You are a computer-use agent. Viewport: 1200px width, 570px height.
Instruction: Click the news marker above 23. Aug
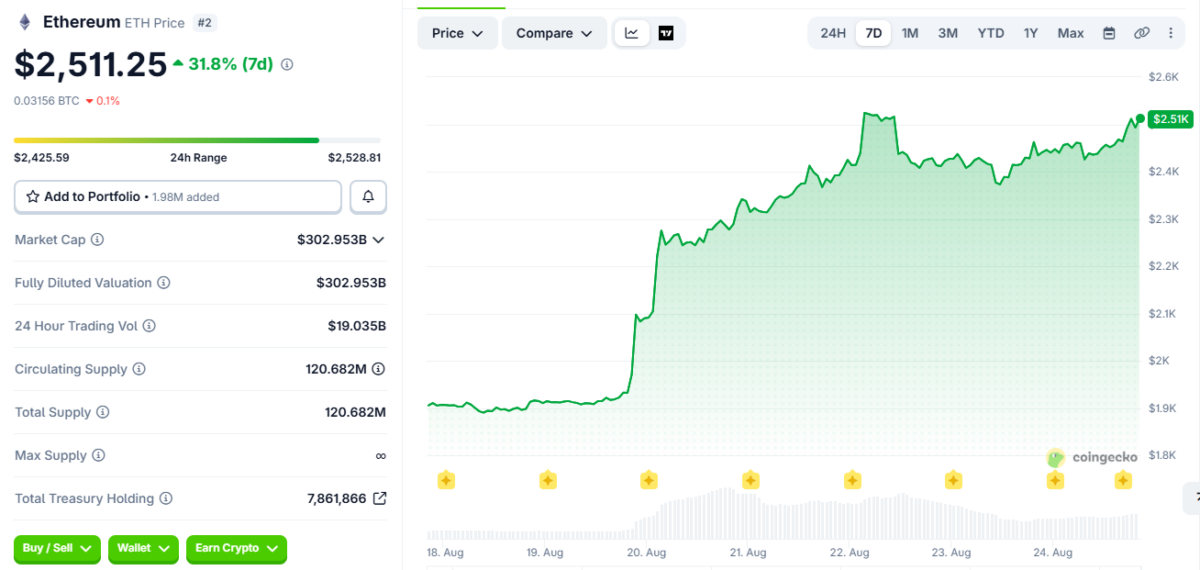point(953,481)
